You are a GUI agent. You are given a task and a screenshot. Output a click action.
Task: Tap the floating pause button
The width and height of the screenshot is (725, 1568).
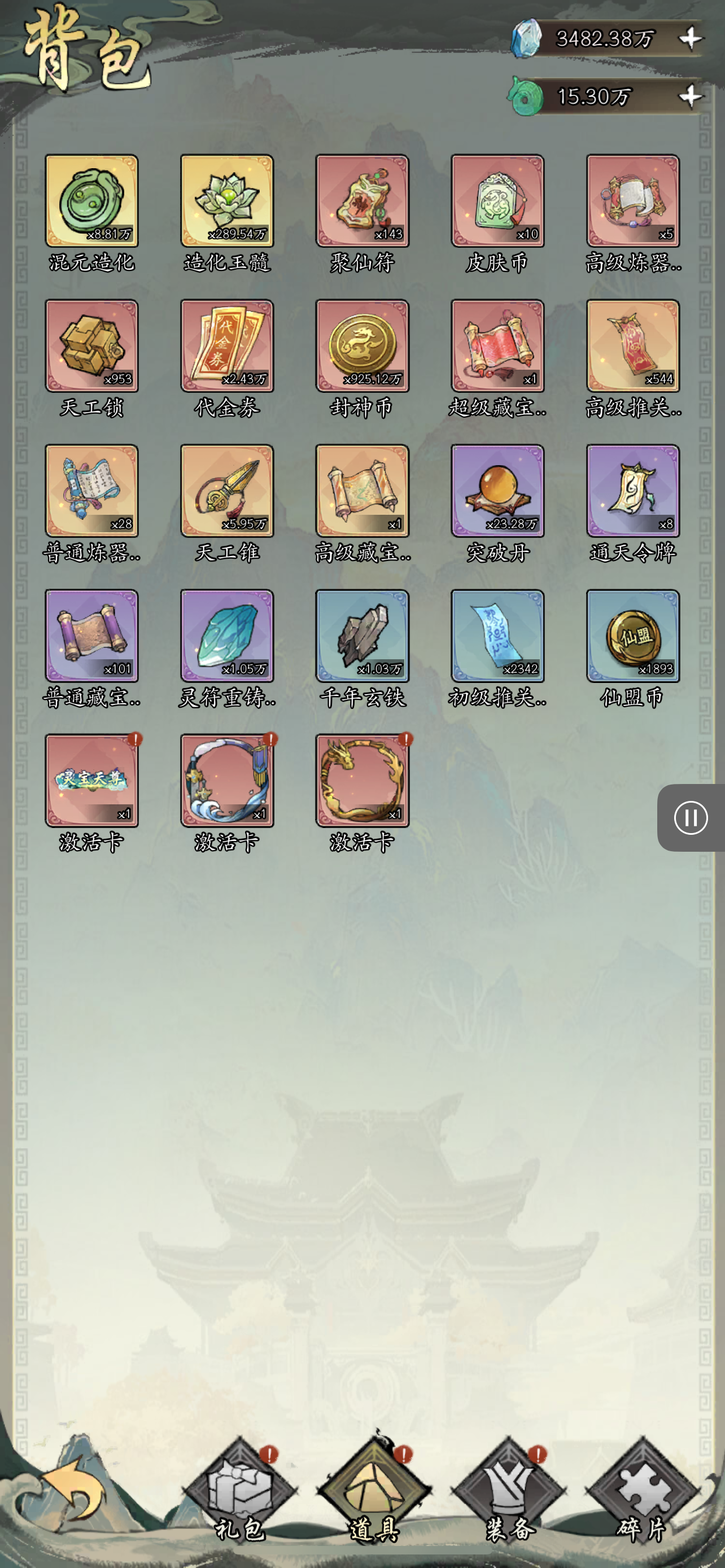[691, 817]
